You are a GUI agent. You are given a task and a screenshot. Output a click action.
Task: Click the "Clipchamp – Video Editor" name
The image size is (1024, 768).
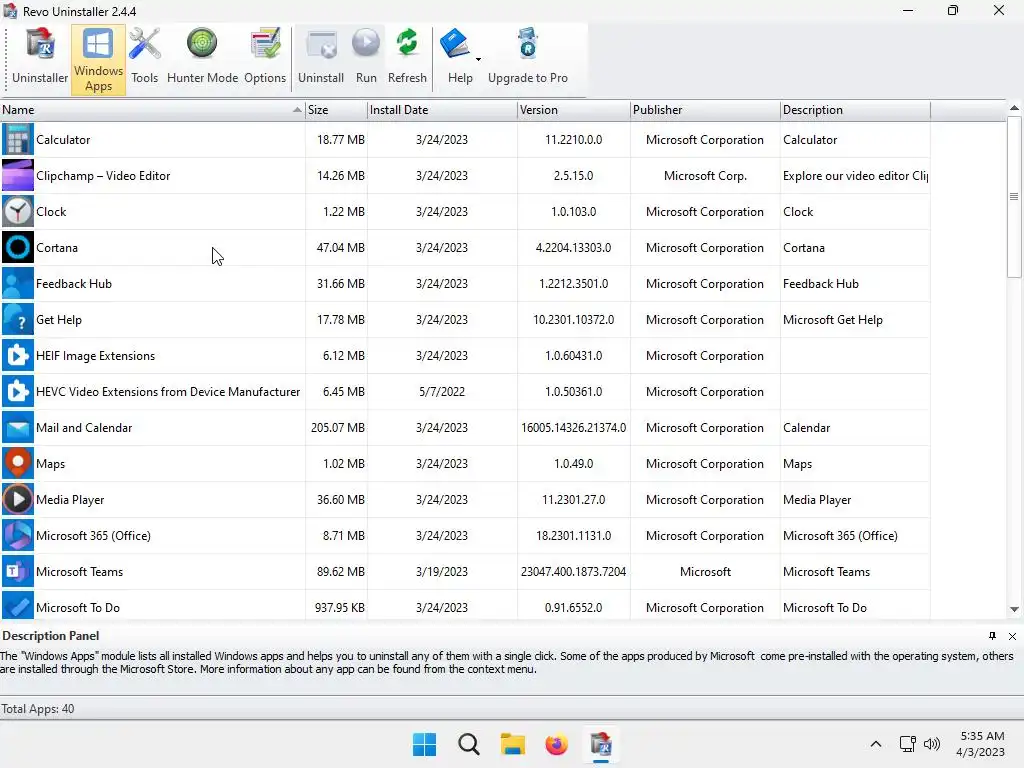coord(103,176)
